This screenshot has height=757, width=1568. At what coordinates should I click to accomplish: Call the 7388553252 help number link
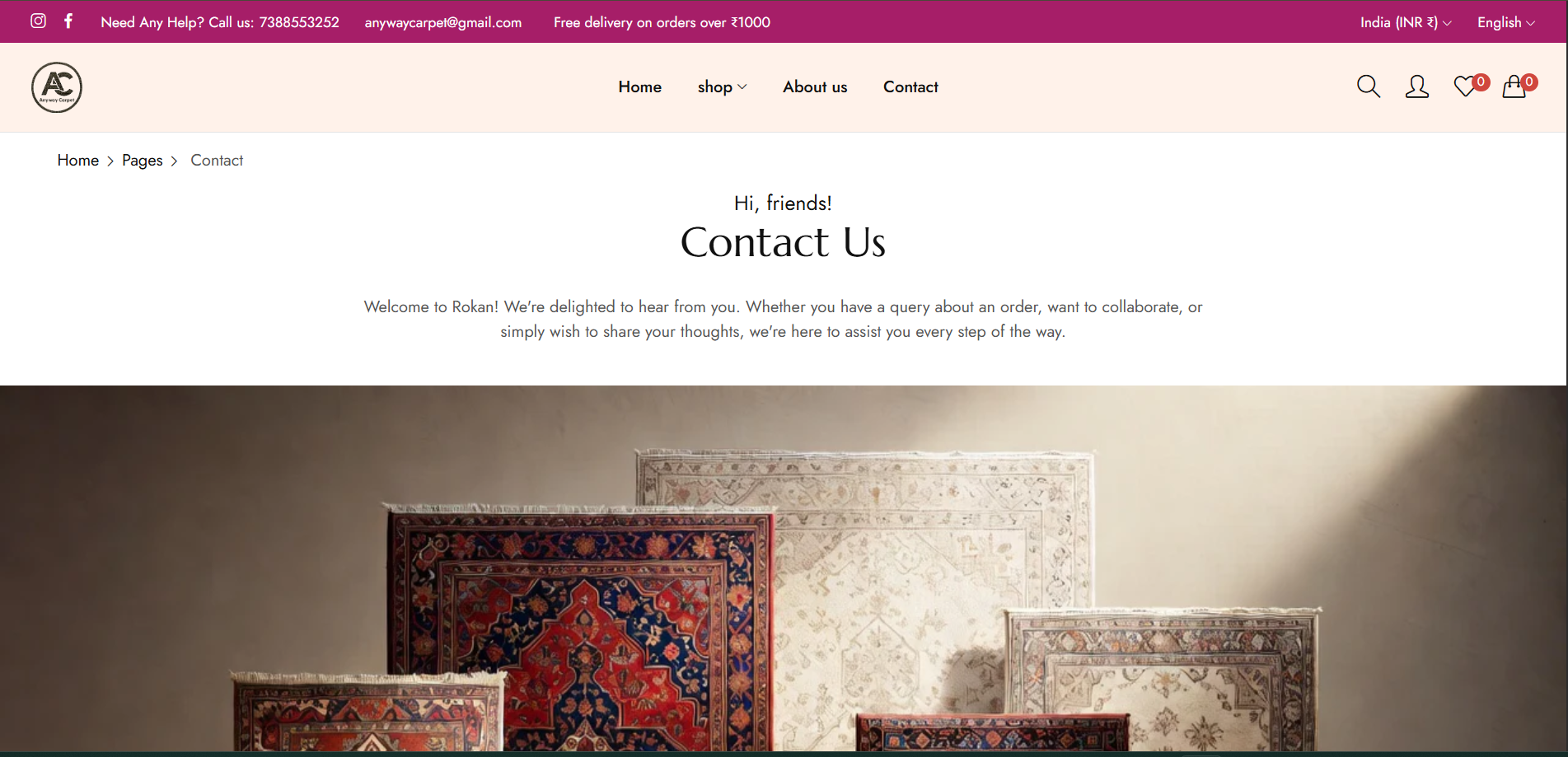pos(299,22)
